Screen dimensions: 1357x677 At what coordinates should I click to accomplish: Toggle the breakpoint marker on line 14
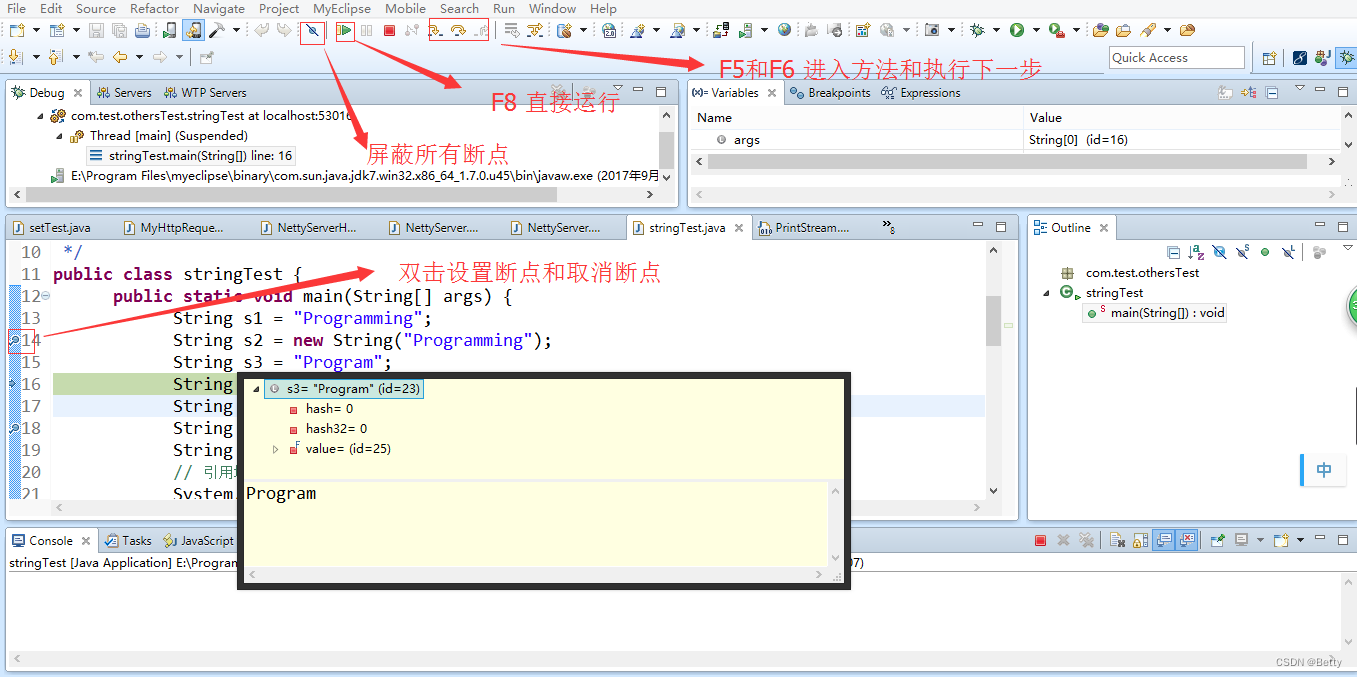(x=14, y=340)
